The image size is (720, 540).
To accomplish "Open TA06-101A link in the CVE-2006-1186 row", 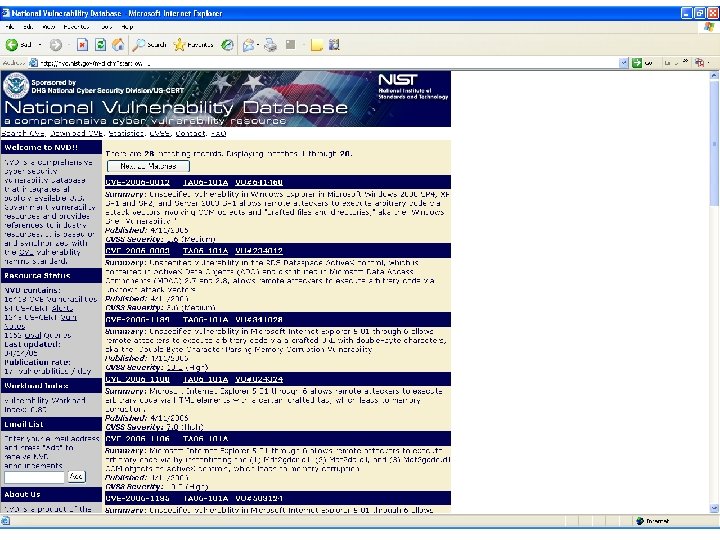I will [205, 439].
